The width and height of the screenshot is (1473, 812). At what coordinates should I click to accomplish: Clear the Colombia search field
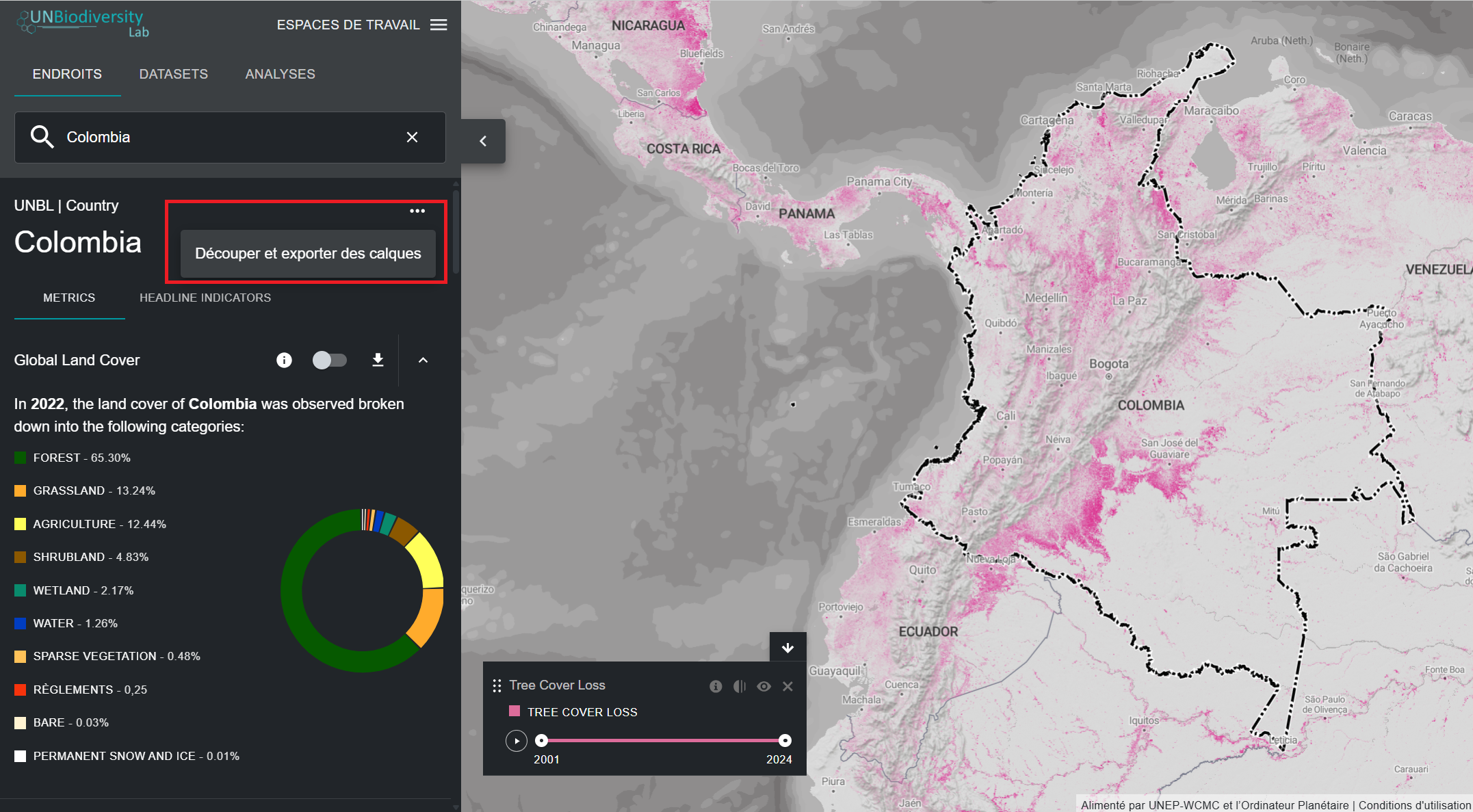(412, 137)
